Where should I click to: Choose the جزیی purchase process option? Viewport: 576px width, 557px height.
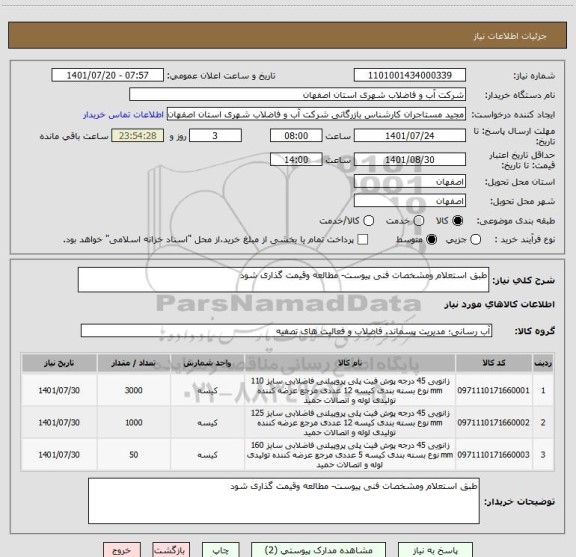[475, 240]
